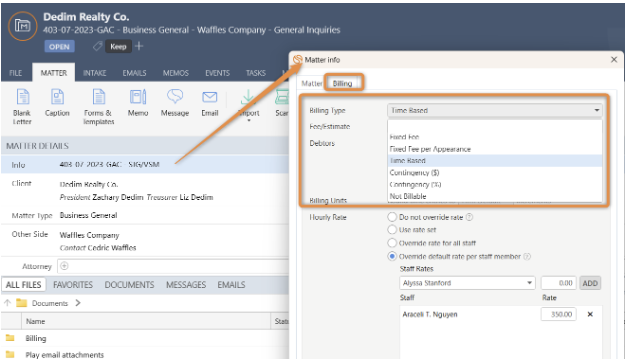Choose Time Based in the list

[495, 161]
